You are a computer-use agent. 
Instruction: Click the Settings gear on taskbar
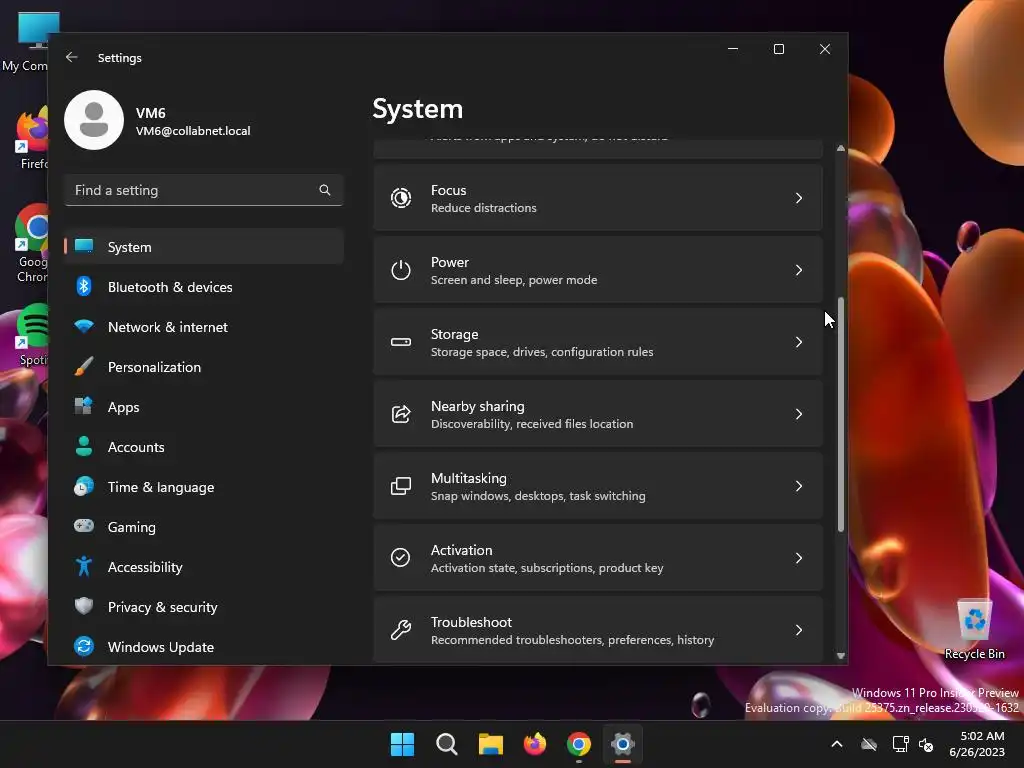622,744
